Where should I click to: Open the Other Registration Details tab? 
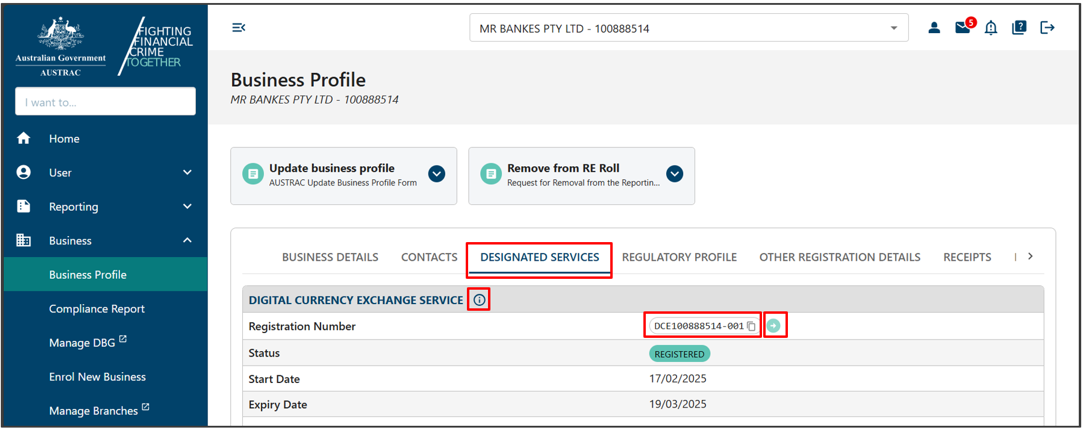840,257
